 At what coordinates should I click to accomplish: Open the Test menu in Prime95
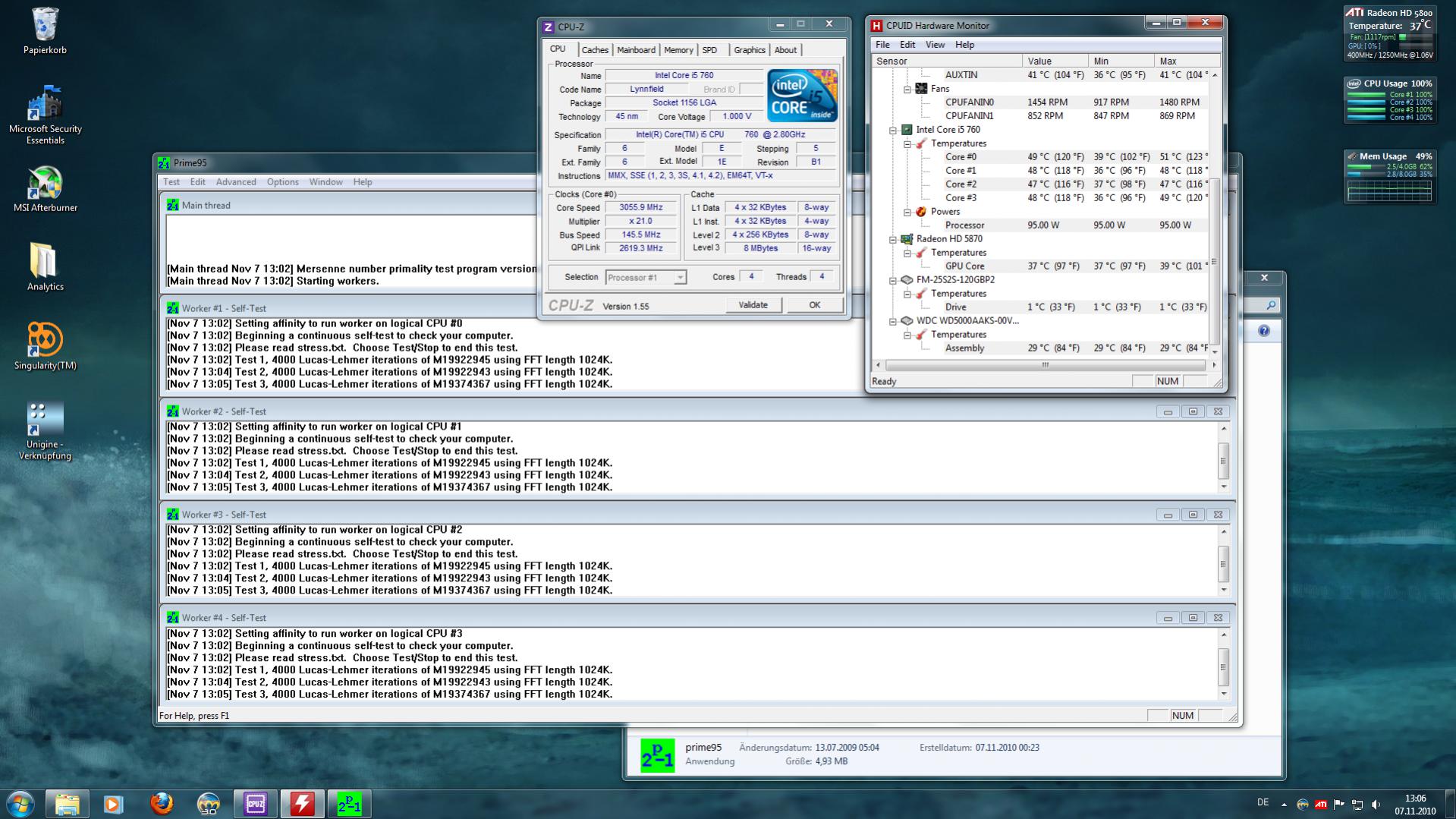click(171, 182)
